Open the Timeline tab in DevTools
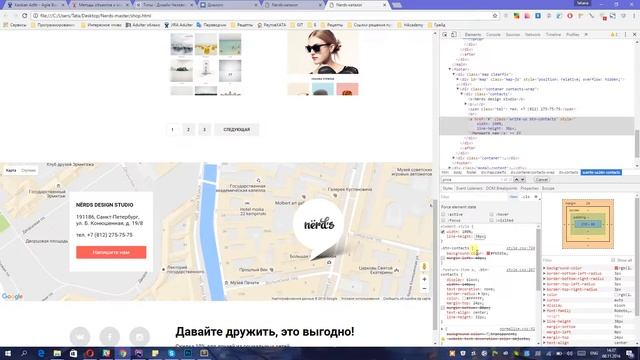 pos(553,35)
